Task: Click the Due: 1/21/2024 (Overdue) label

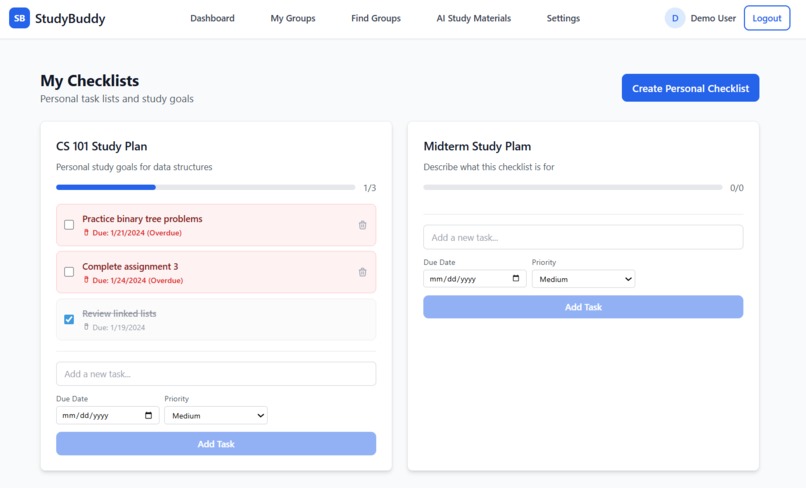Action: click(137, 233)
